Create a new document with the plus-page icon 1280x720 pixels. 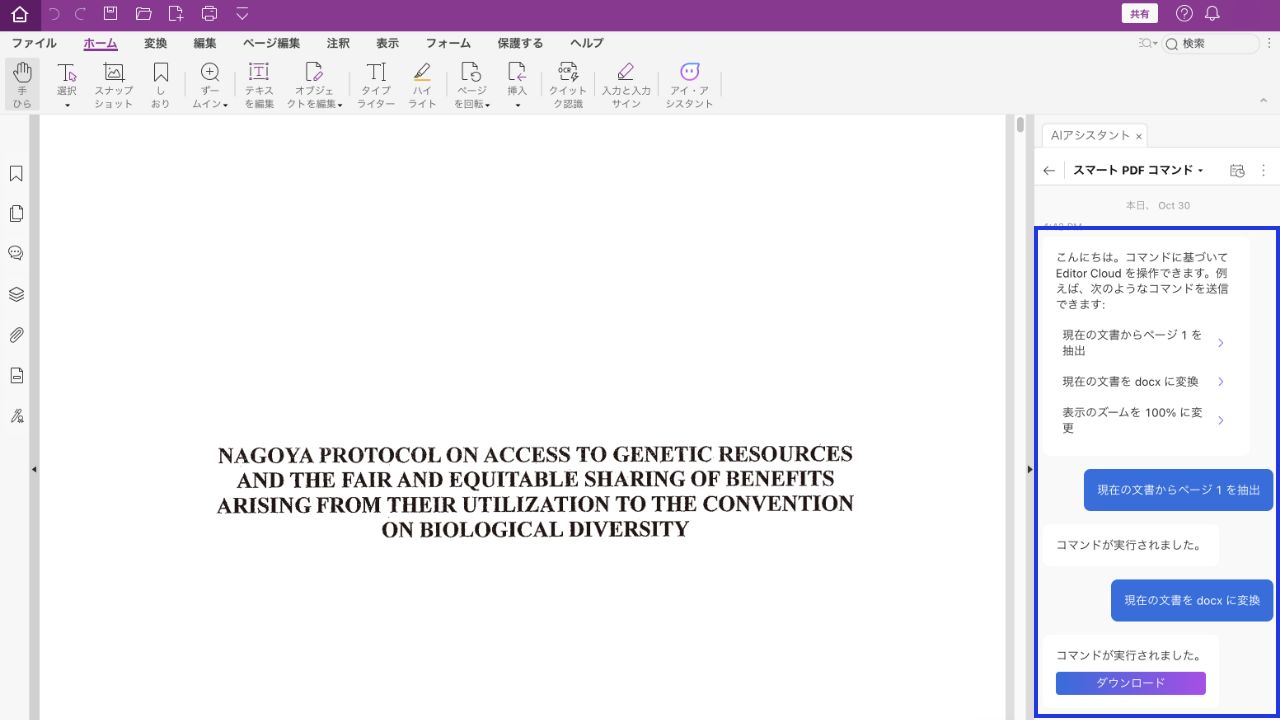(176, 14)
